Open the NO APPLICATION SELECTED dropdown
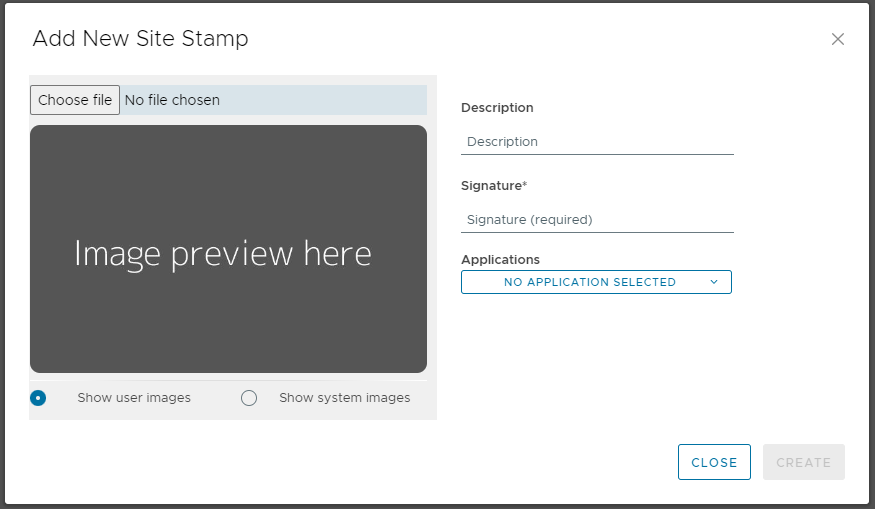875x509 pixels. [590, 282]
